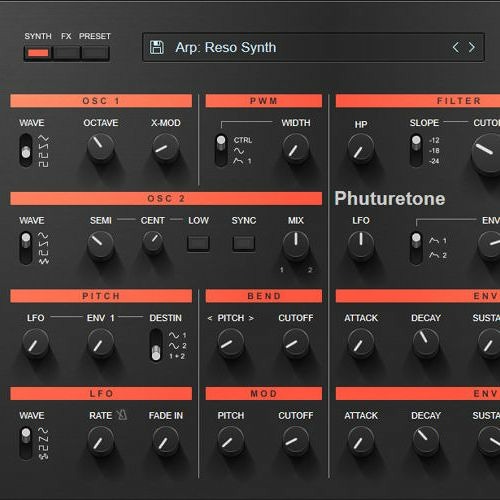Select envelope 1 icon in PWM CTRL

click(242, 161)
